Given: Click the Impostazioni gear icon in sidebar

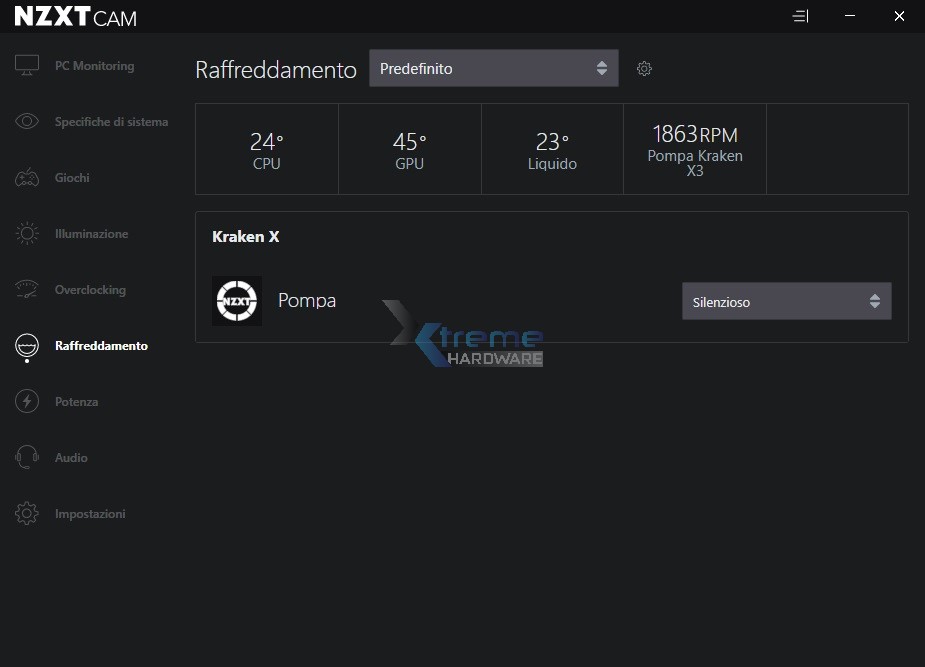Looking at the screenshot, I should pos(27,514).
